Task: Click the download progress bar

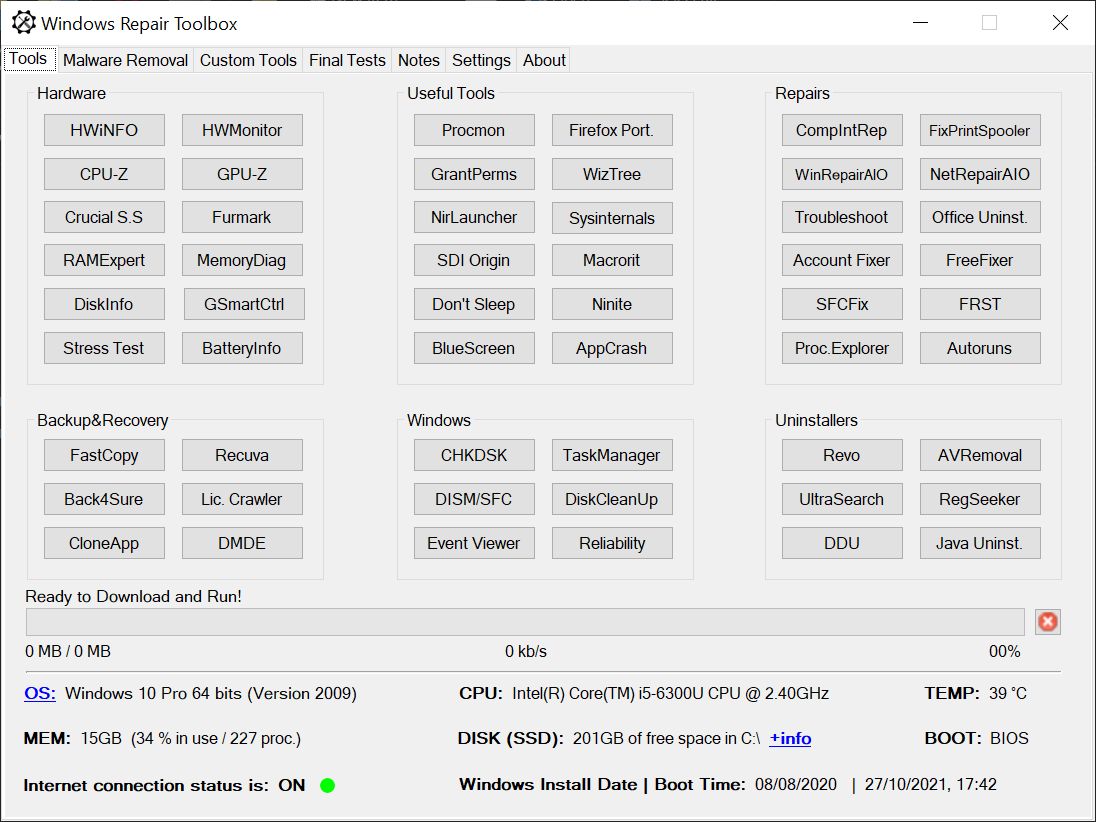Action: click(525, 622)
